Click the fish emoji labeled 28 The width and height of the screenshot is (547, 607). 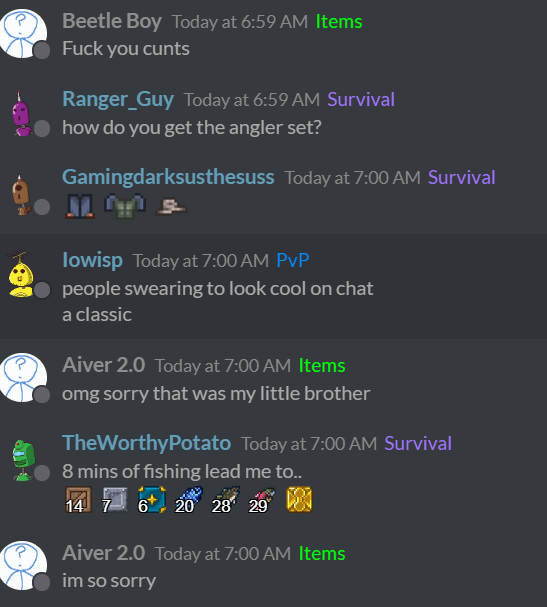coord(226,500)
